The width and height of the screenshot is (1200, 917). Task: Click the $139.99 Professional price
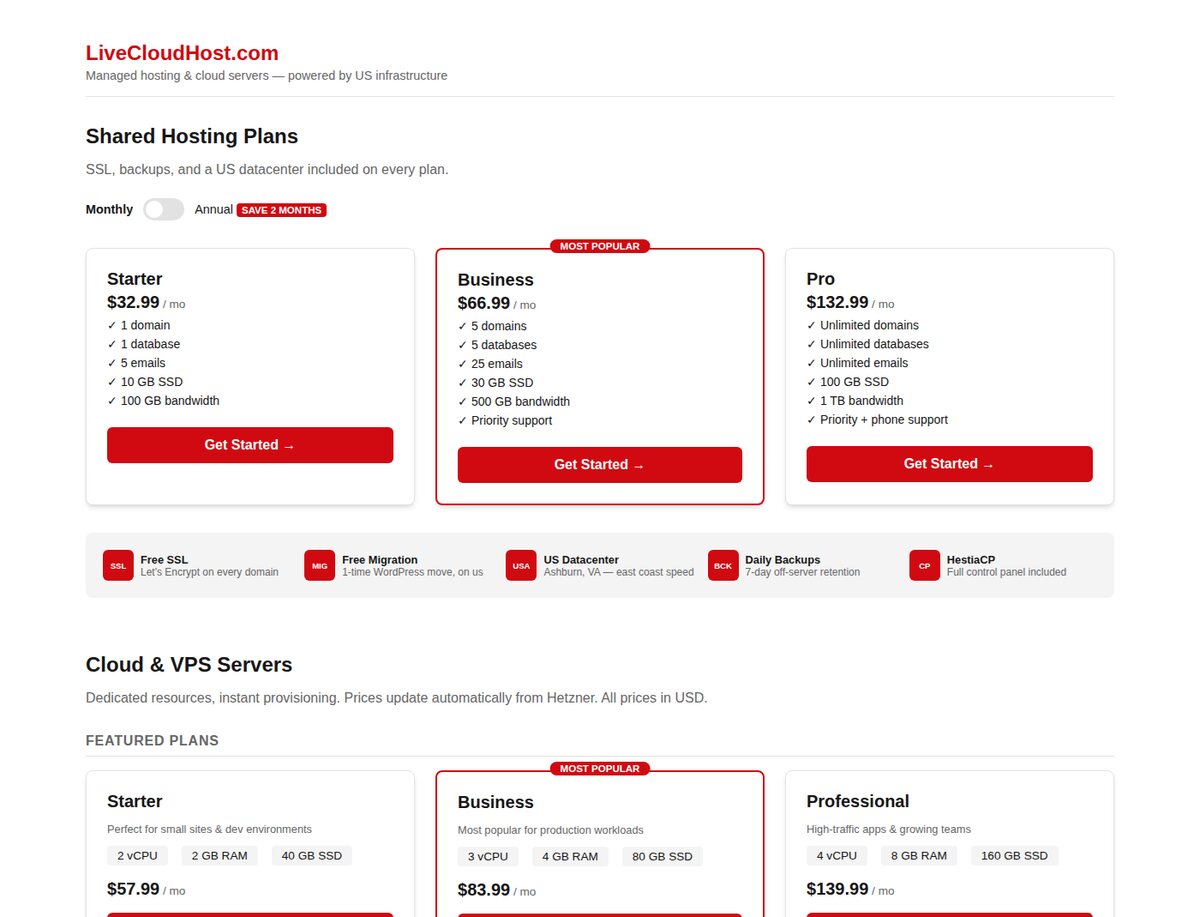(x=838, y=889)
